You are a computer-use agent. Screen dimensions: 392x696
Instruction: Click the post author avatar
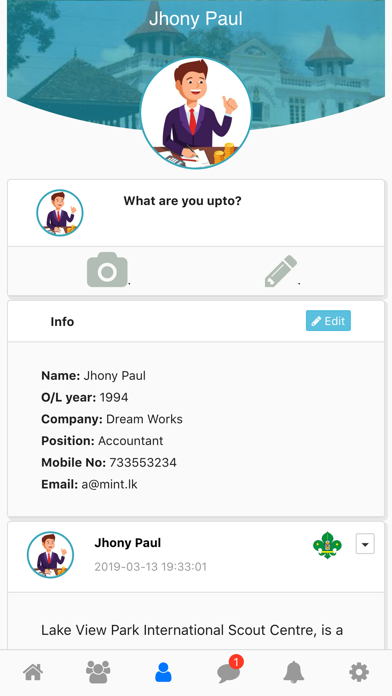coord(50,555)
